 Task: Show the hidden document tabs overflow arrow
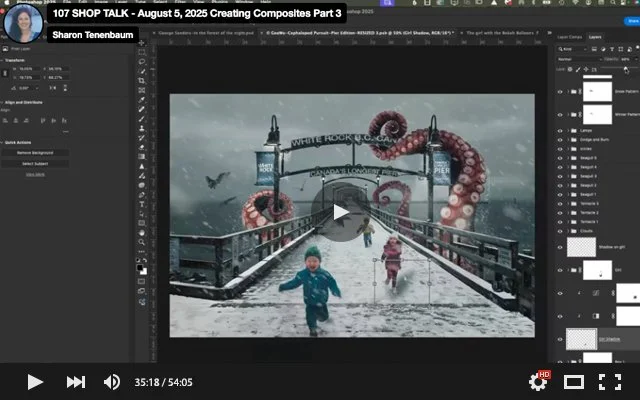pos(549,33)
